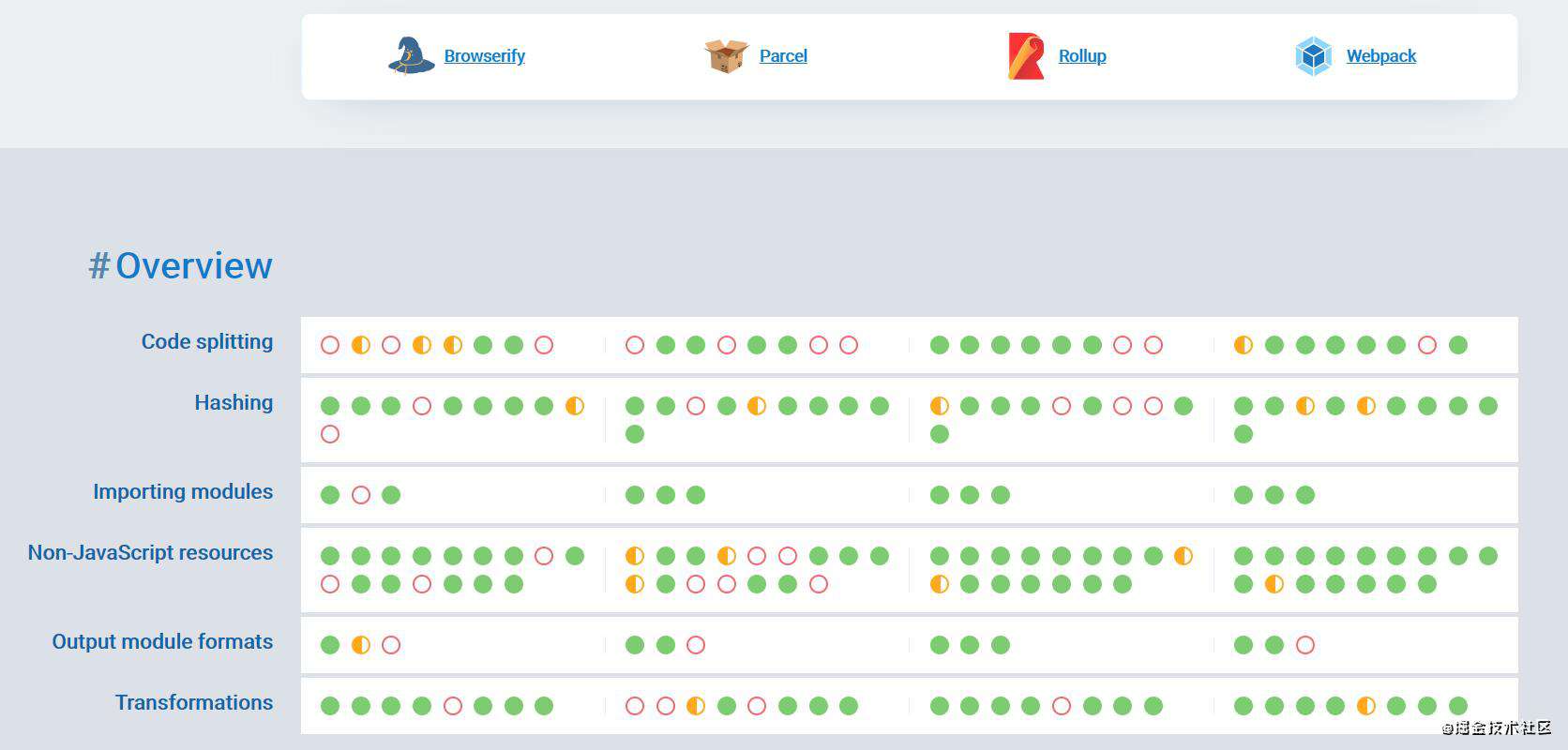Click half-orange dot in Parcel's Transformations row
The image size is (1568, 750).
pos(696,706)
